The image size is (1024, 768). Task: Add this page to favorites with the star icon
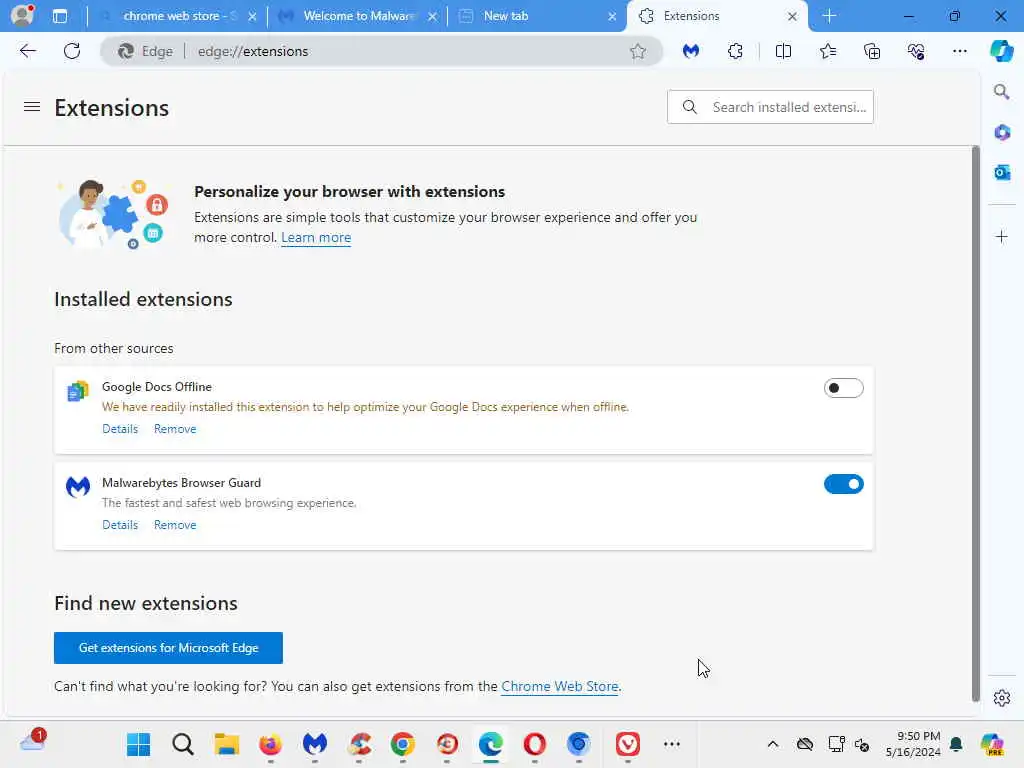pos(638,51)
